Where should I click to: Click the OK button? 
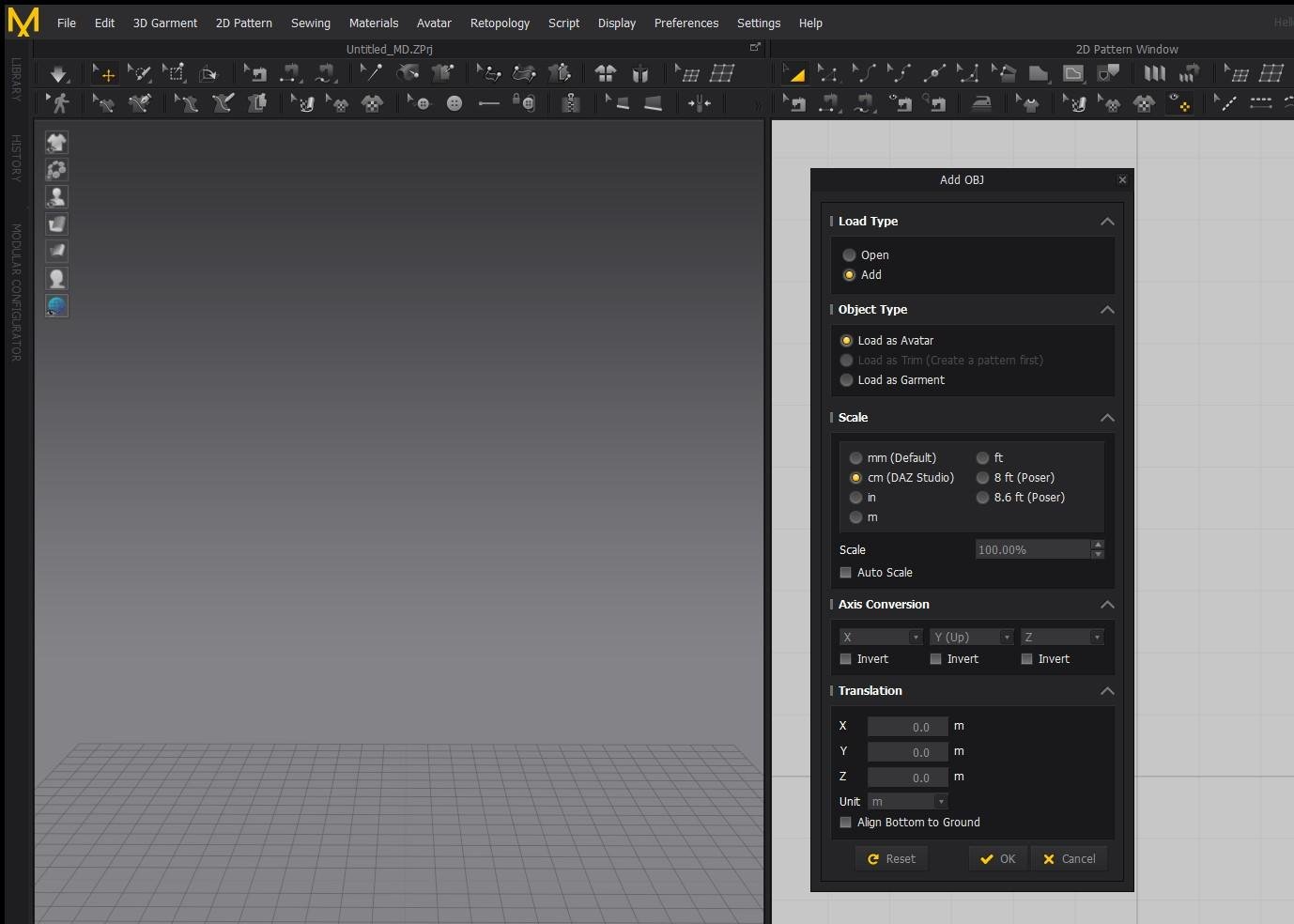point(997,859)
